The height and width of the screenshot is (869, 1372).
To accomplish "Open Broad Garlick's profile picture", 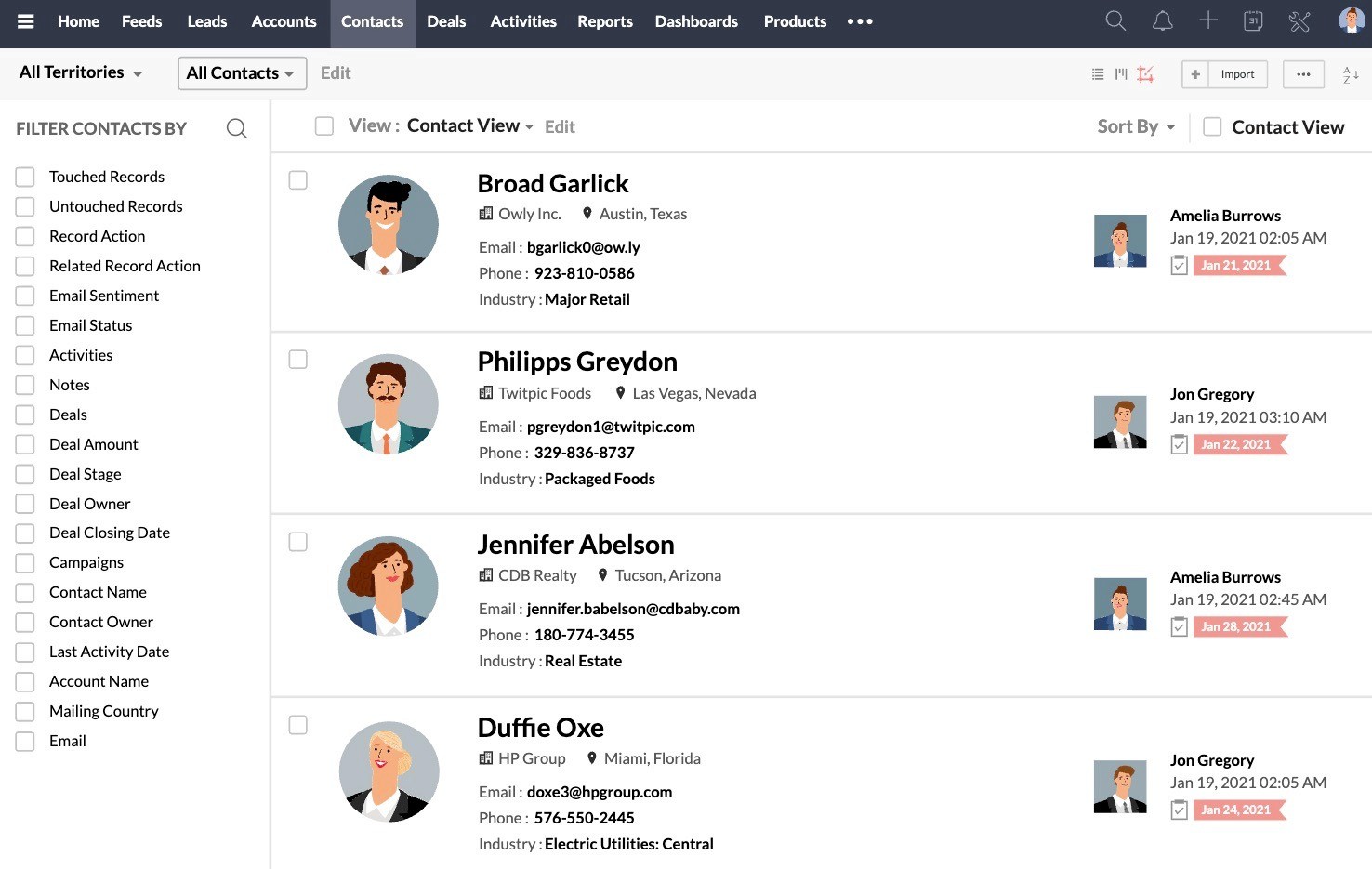I will (x=389, y=225).
